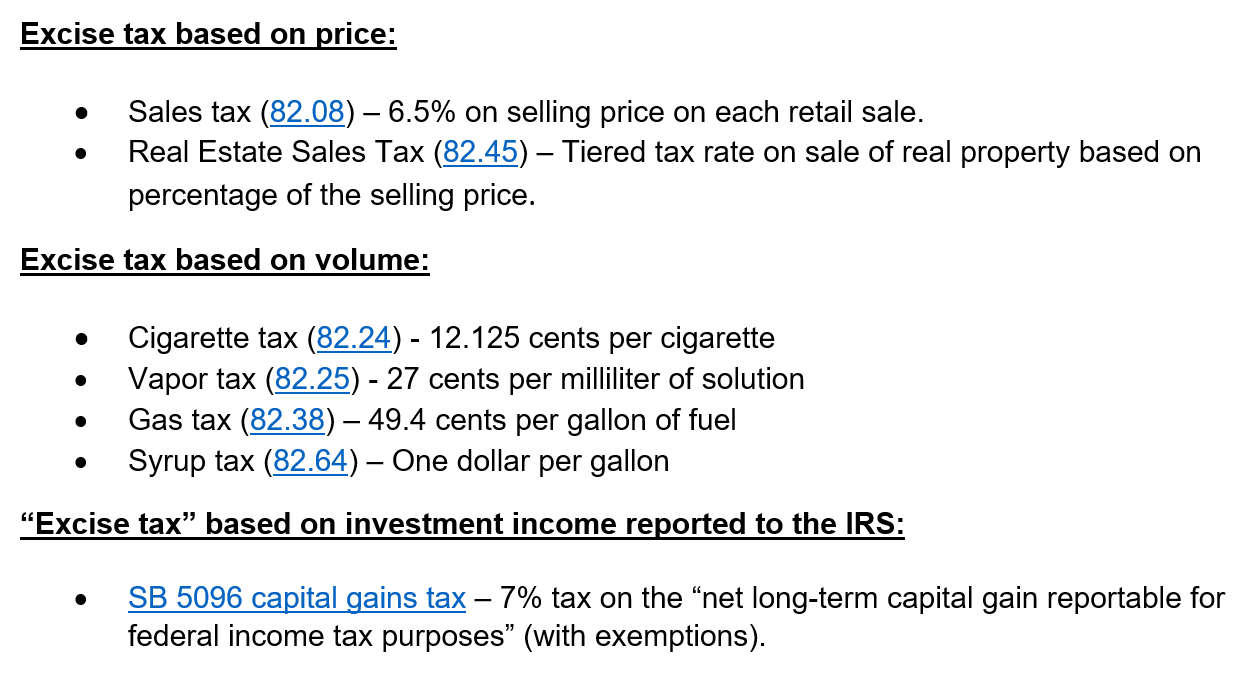Open the SB 5096 capital gains tax link

click(x=297, y=598)
